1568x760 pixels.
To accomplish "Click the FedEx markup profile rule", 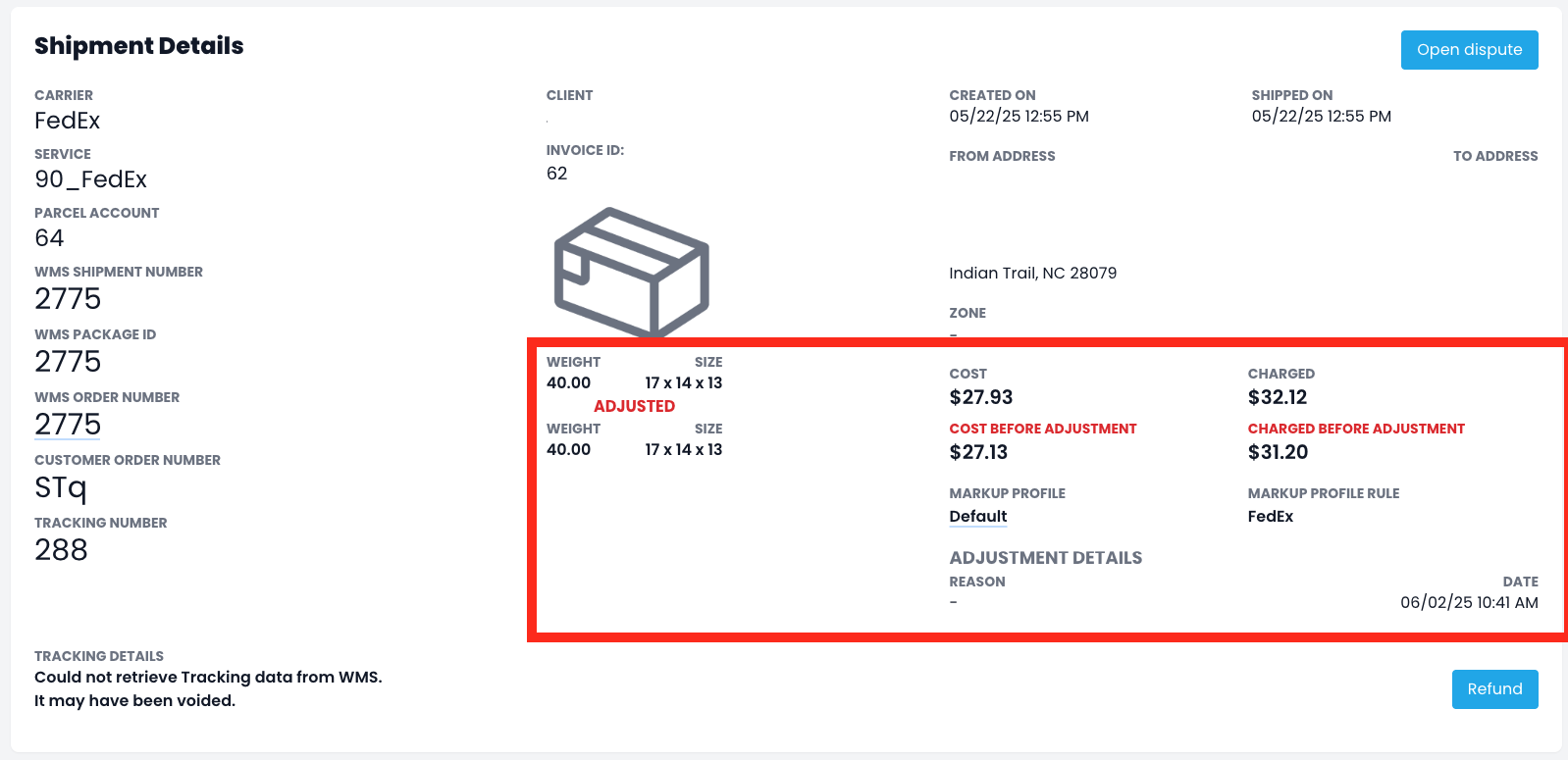I will click(1270, 517).
